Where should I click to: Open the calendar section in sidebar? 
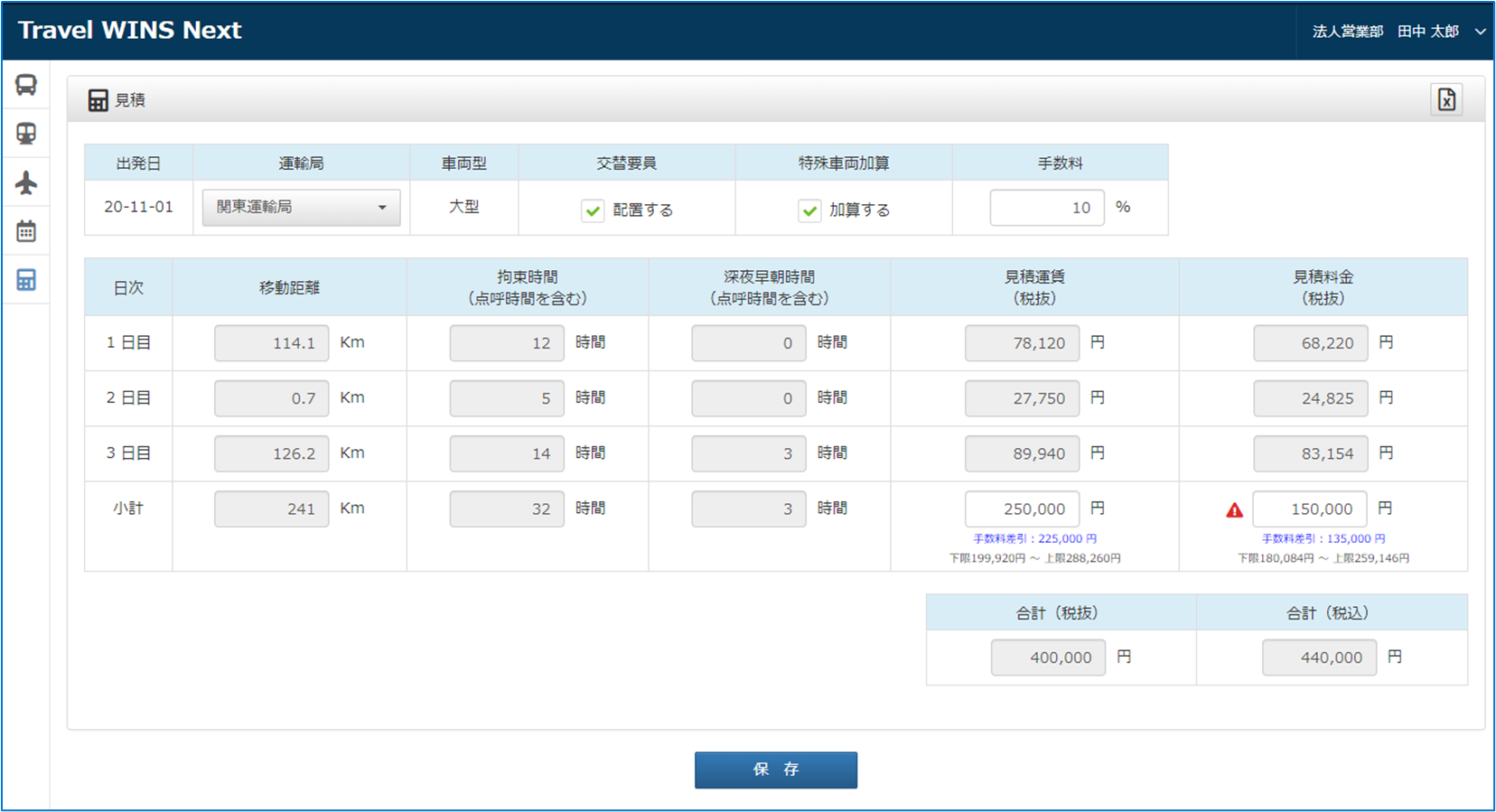26,231
